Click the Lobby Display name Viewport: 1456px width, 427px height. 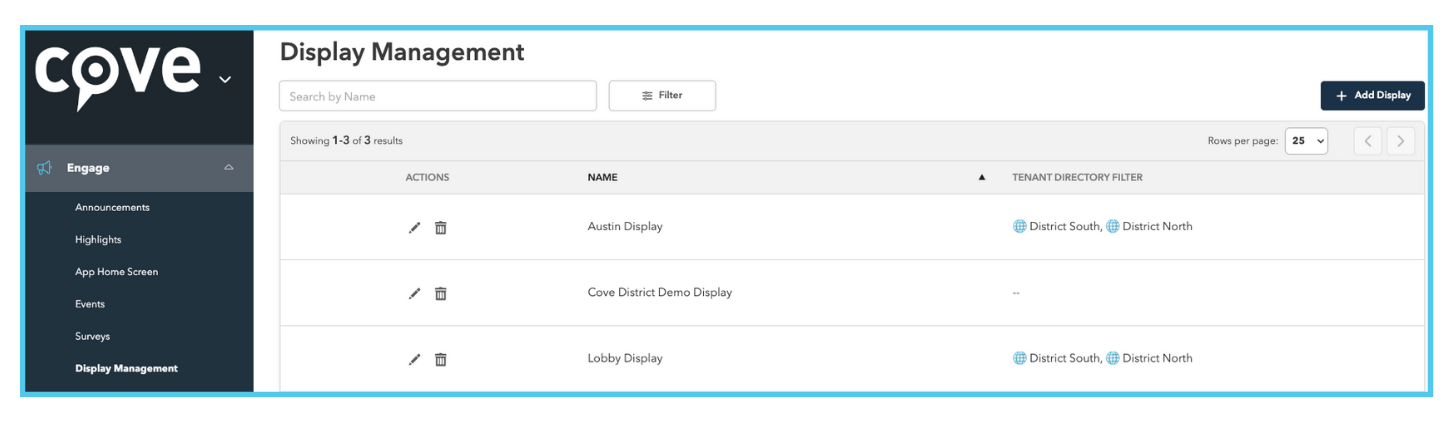coord(625,358)
